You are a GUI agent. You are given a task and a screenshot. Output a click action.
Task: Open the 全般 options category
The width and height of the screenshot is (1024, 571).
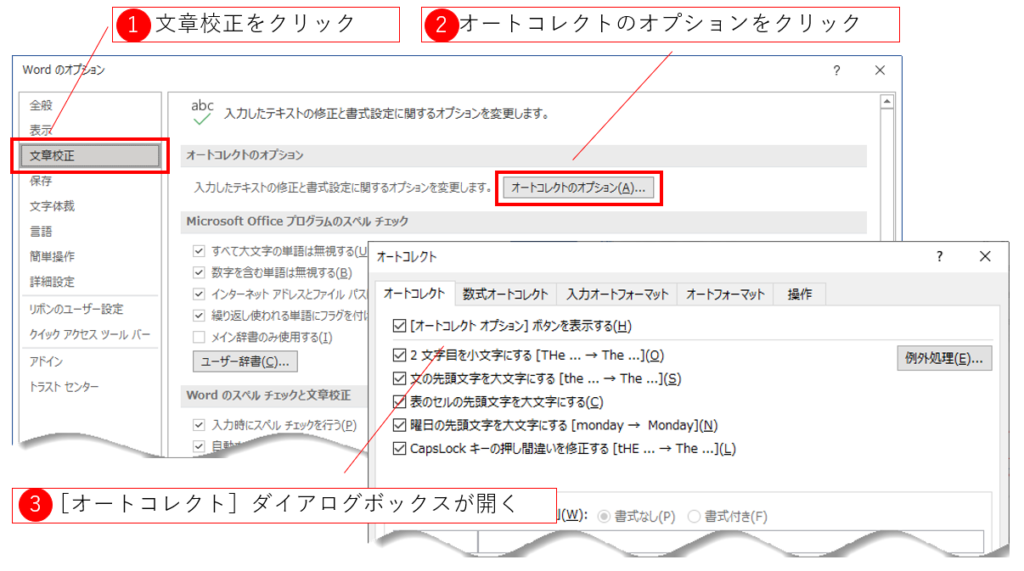[x=41, y=105]
